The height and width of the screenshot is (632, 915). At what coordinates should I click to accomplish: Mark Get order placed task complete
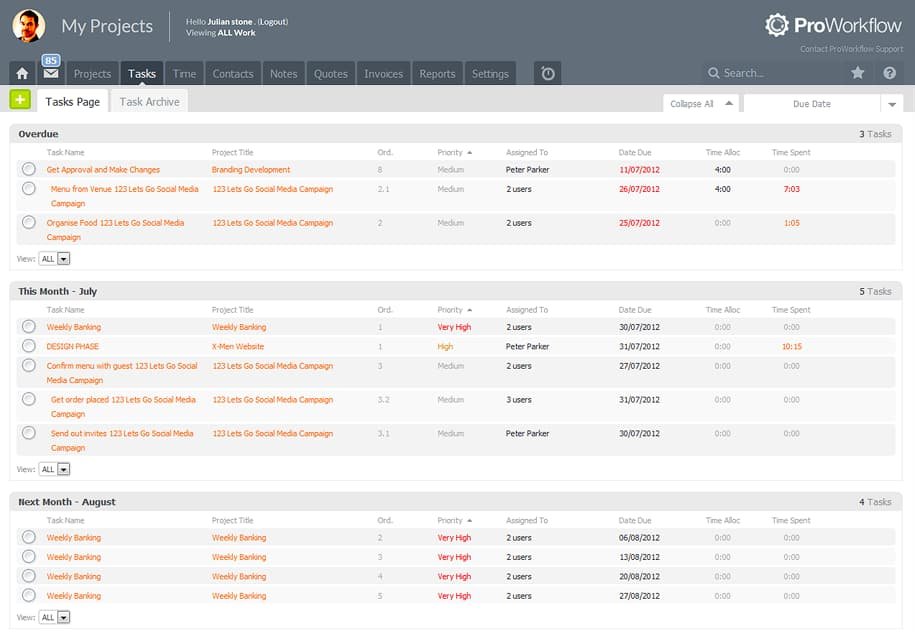[x=29, y=399]
